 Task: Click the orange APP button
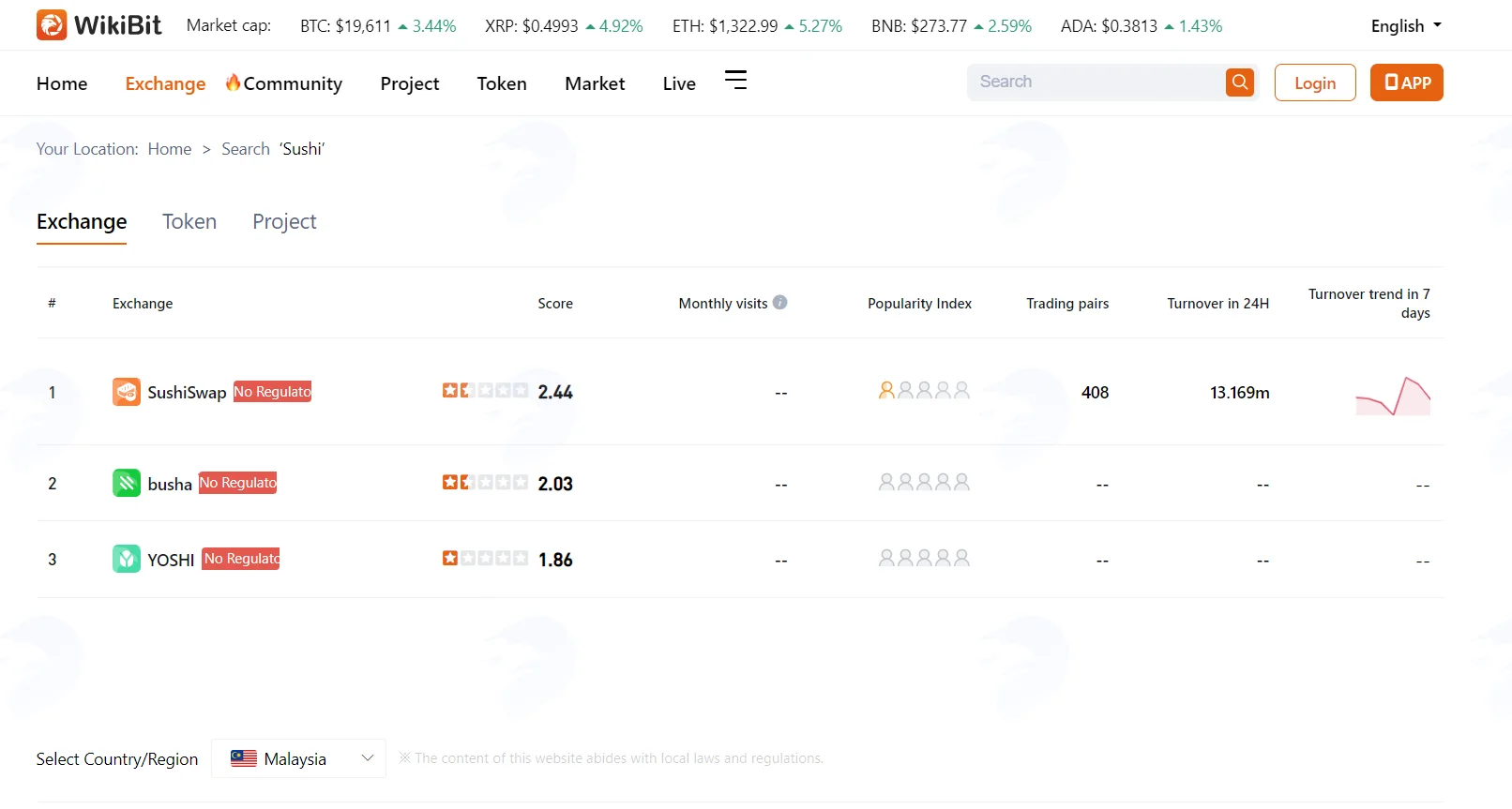point(1407,82)
